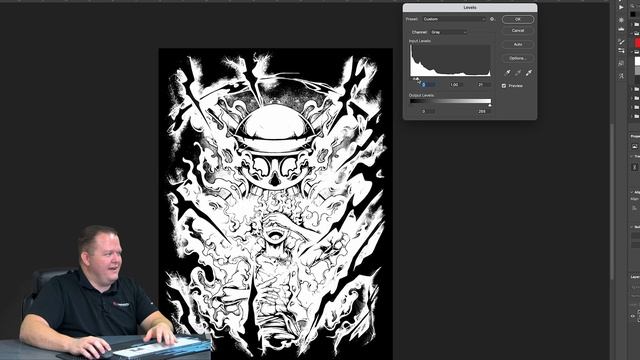Click the output highlights 255 field
640x360 pixels.
483,111
